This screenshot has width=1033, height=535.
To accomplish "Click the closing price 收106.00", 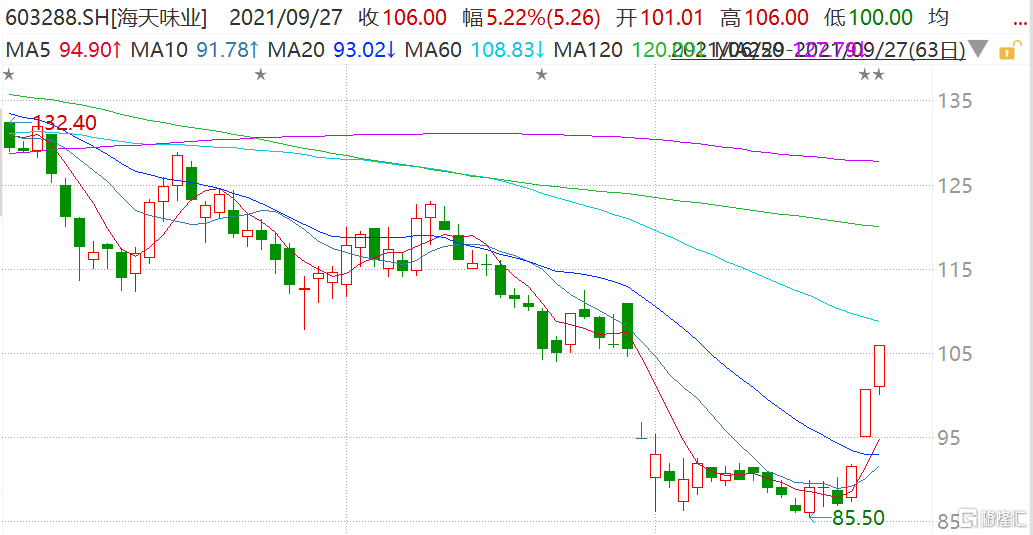I will click(x=403, y=18).
